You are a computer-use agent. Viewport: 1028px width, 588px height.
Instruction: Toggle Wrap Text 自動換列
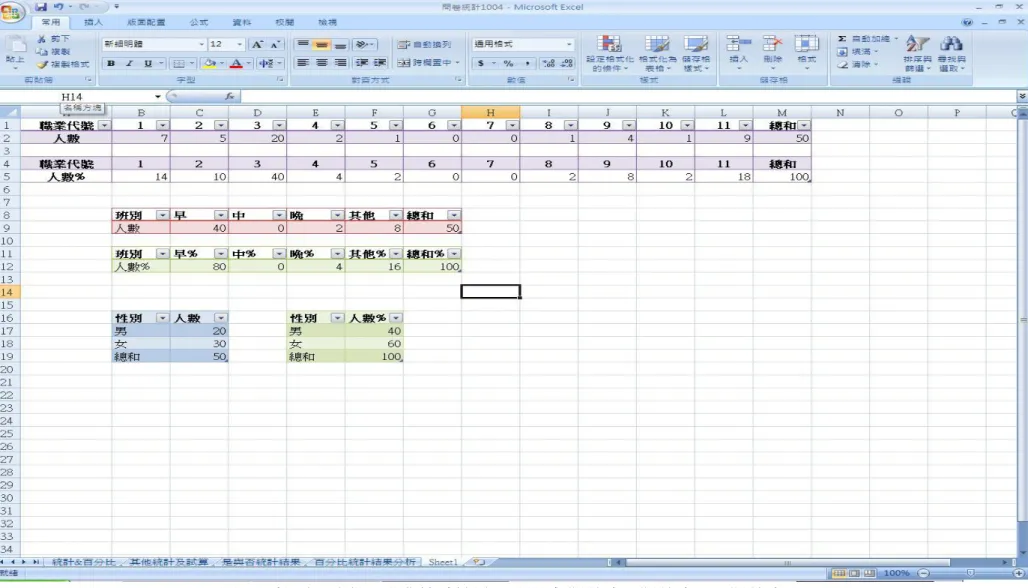point(425,44)
